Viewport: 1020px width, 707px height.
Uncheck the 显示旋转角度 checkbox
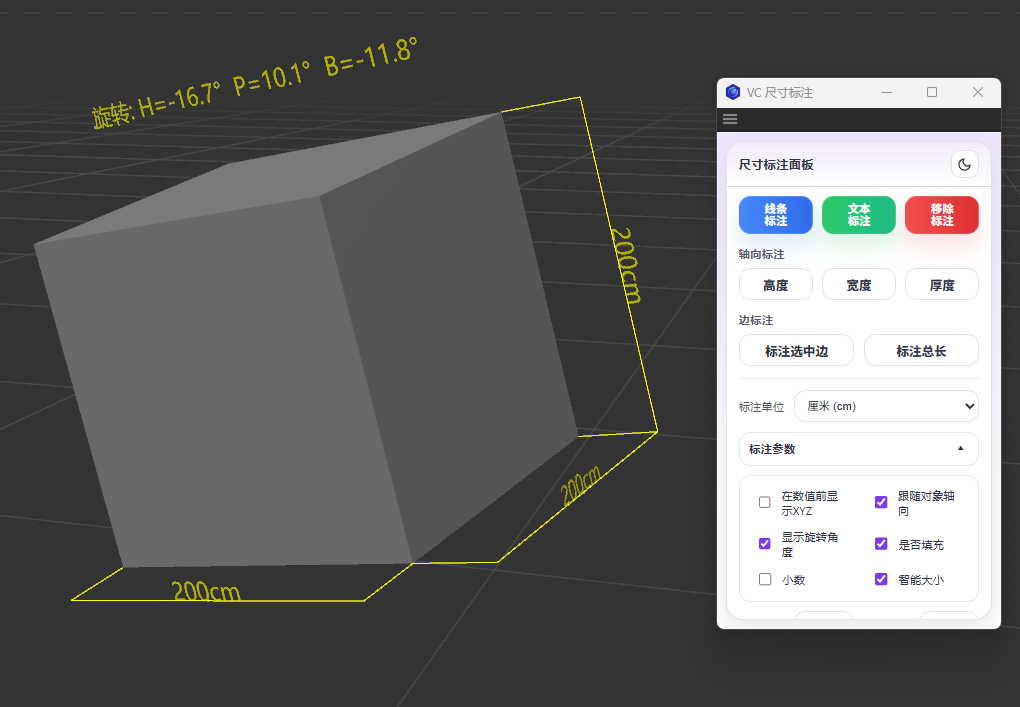(765, 544)
